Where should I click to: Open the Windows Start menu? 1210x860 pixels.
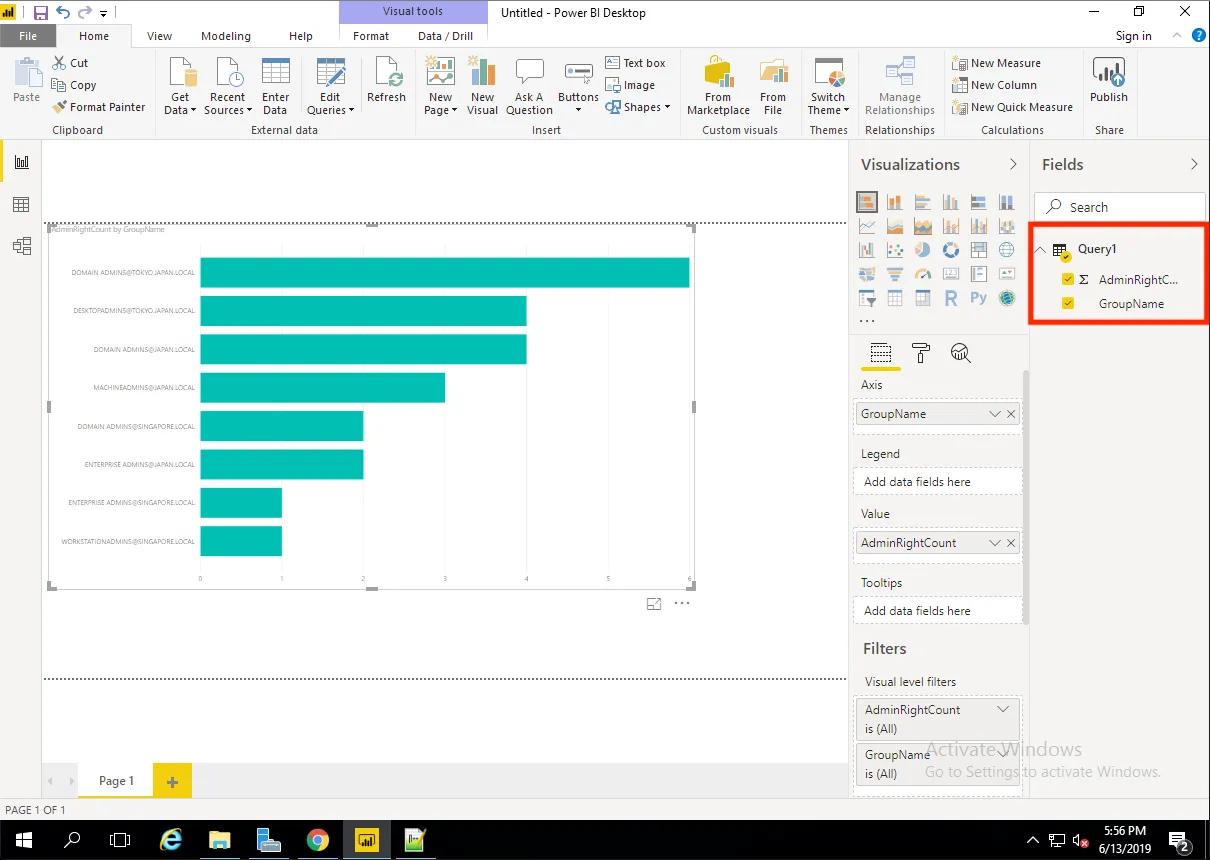point(22,840)
